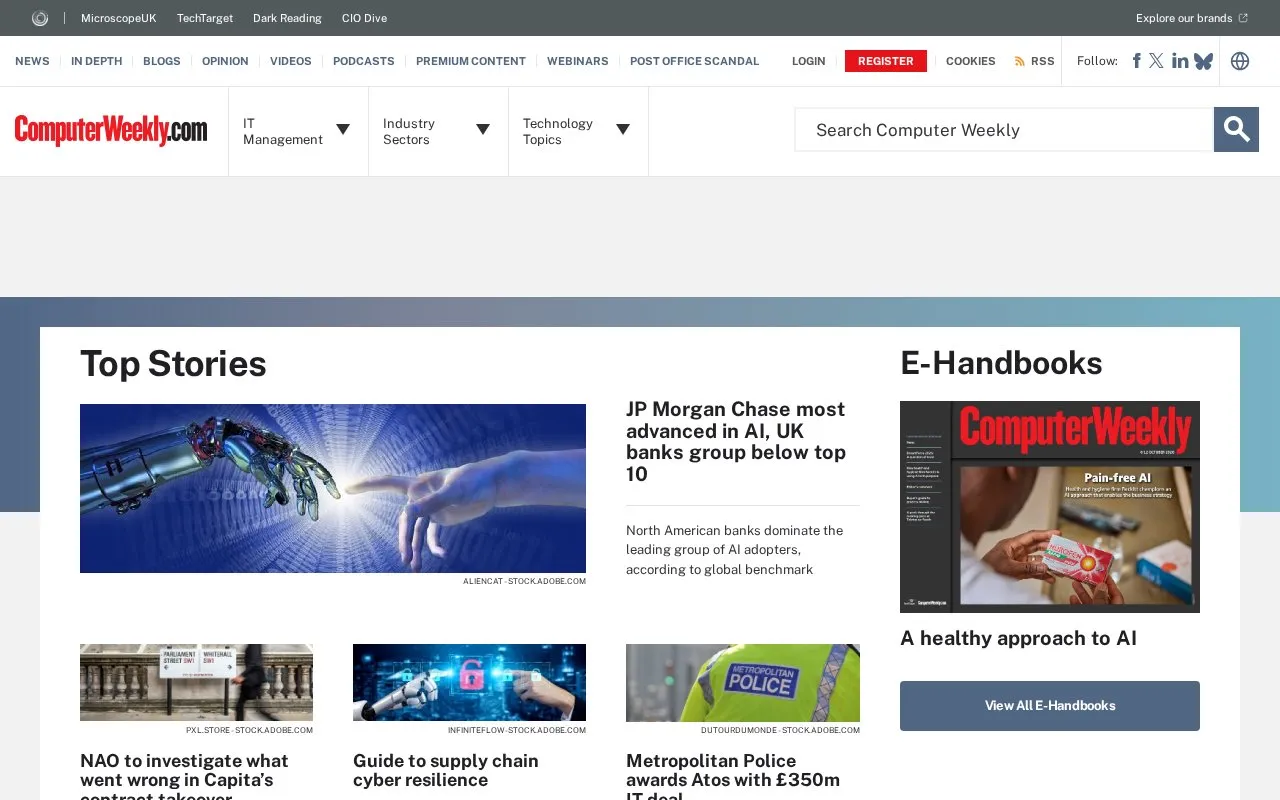Open the LinkedIn follow icon
The image size is (1280, 800).
1180,61
